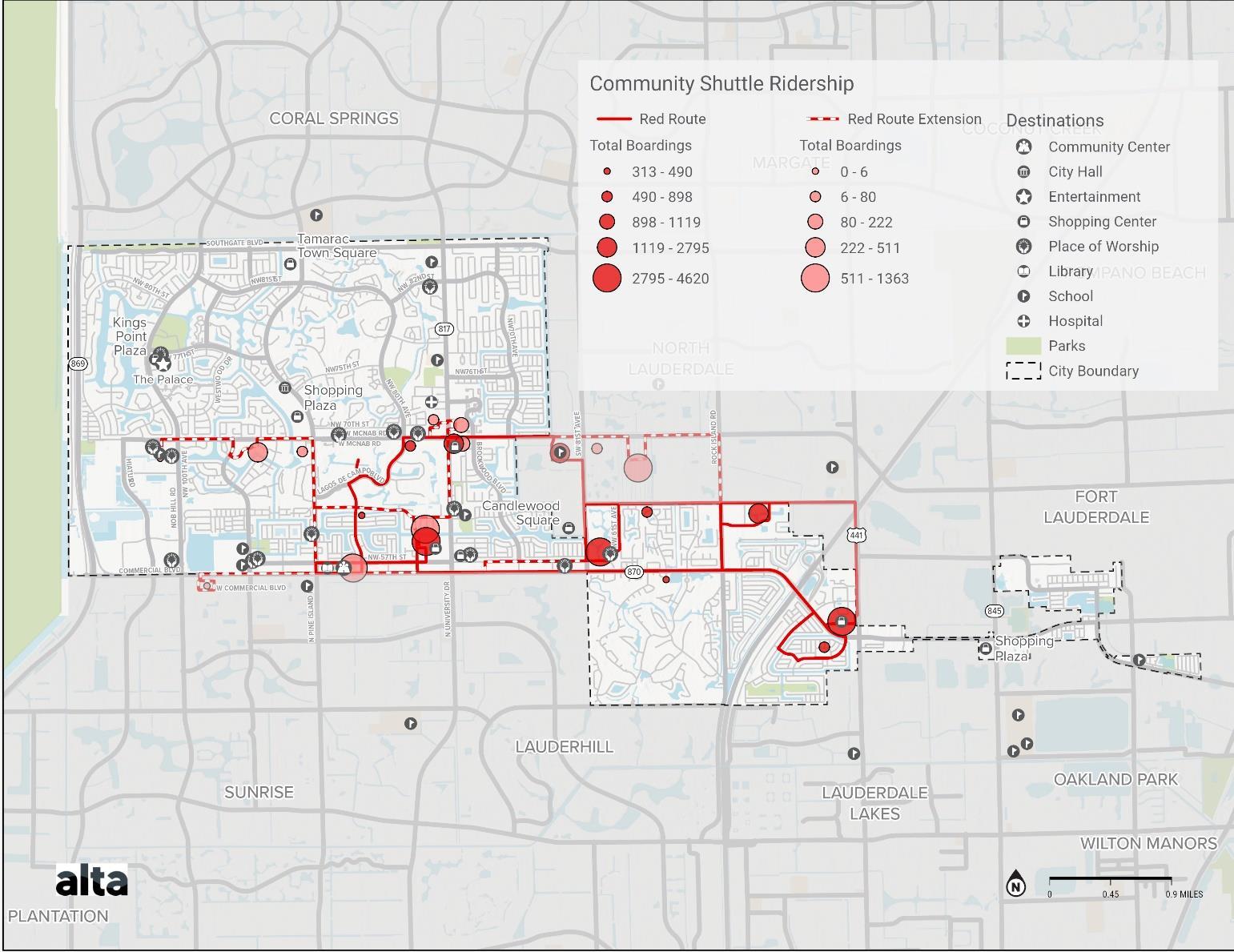Click the Community Center legend icon
Screen dimensions: 1234x952
pos(1023,147)
